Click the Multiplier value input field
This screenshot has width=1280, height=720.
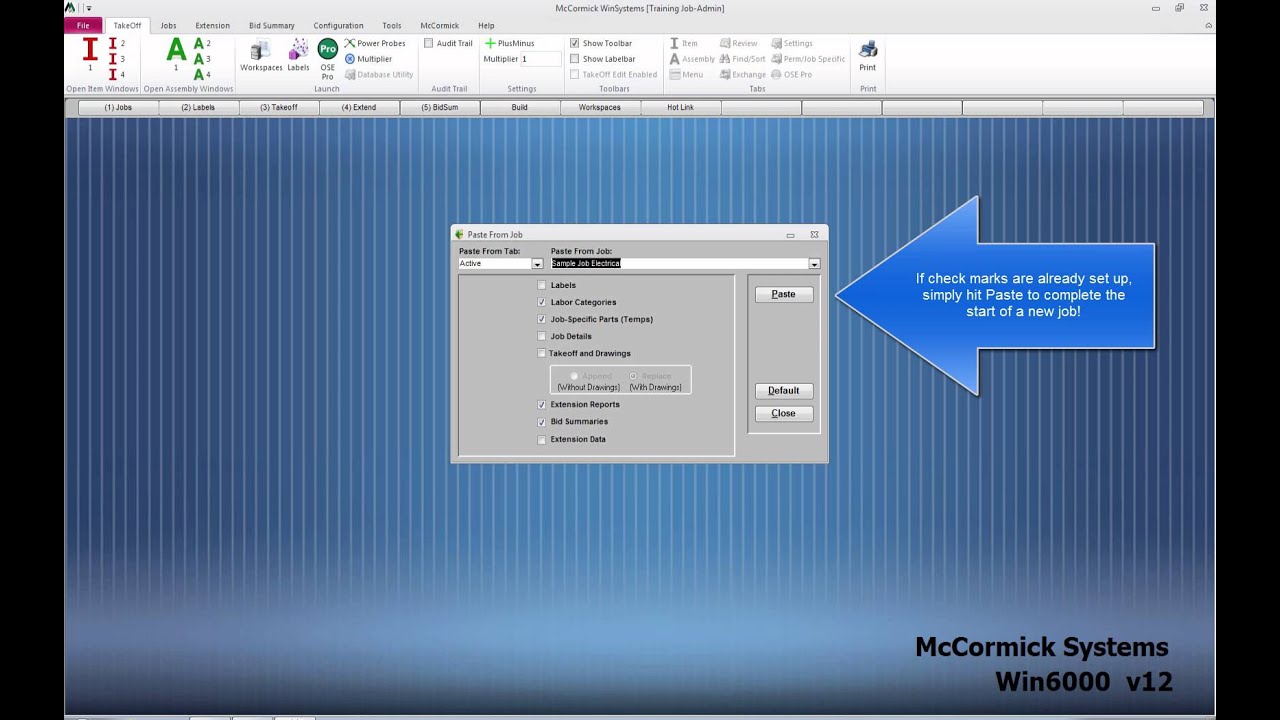[540, 59]
